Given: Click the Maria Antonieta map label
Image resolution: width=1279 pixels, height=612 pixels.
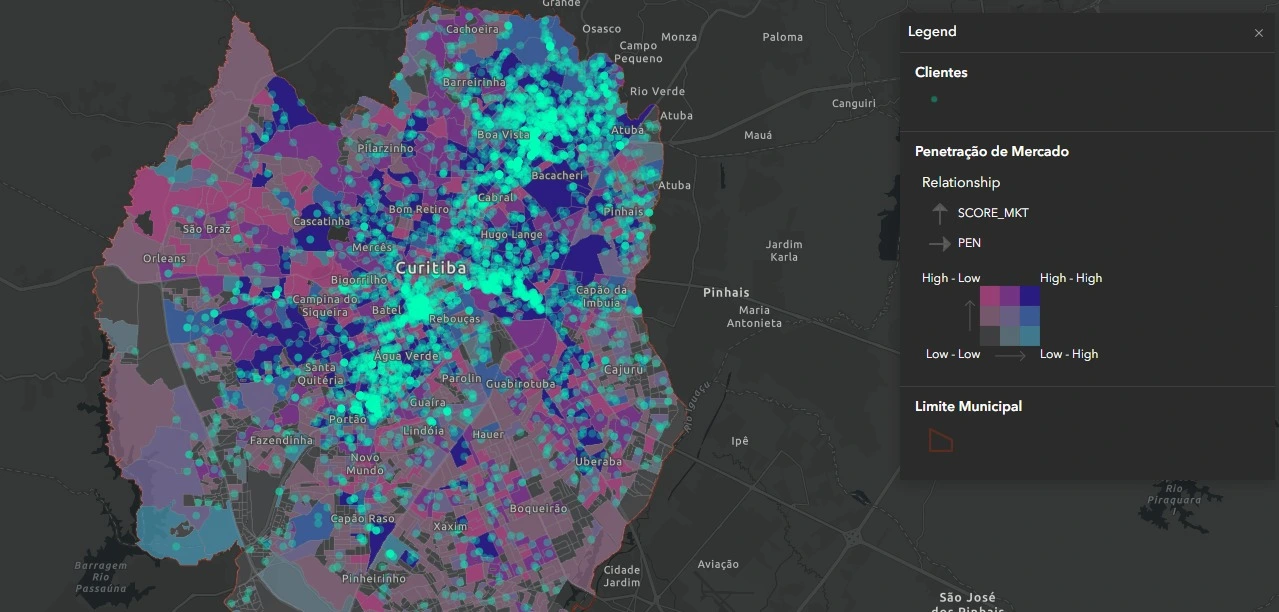Looking at the screenshot, I should [754, 317].
